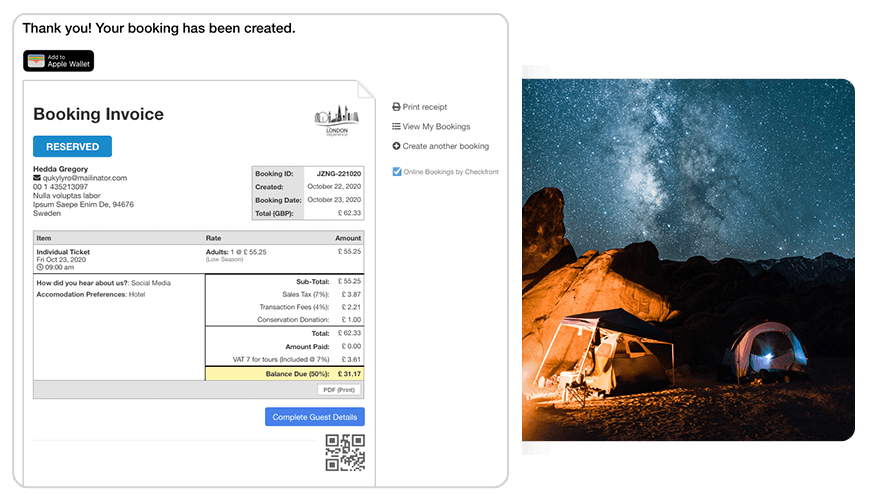Open the View My Bookings list icon

click(x=396, y=126)
